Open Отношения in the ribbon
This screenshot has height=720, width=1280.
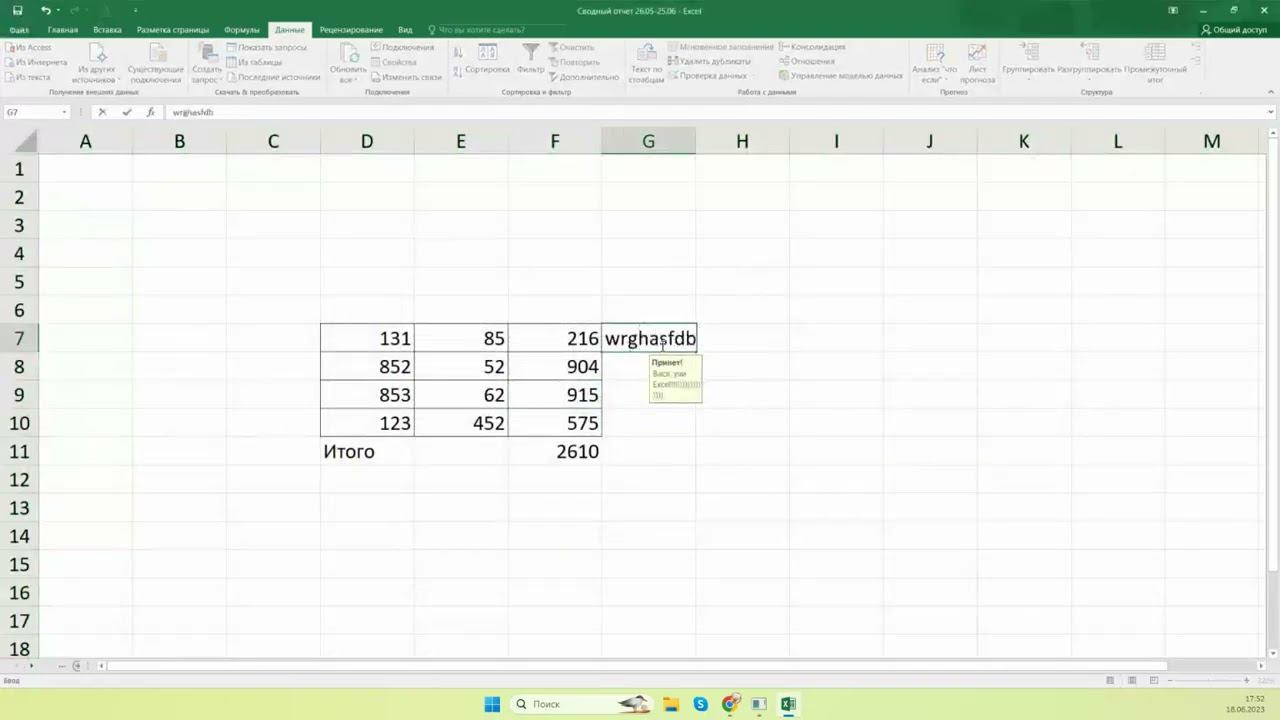807,61
